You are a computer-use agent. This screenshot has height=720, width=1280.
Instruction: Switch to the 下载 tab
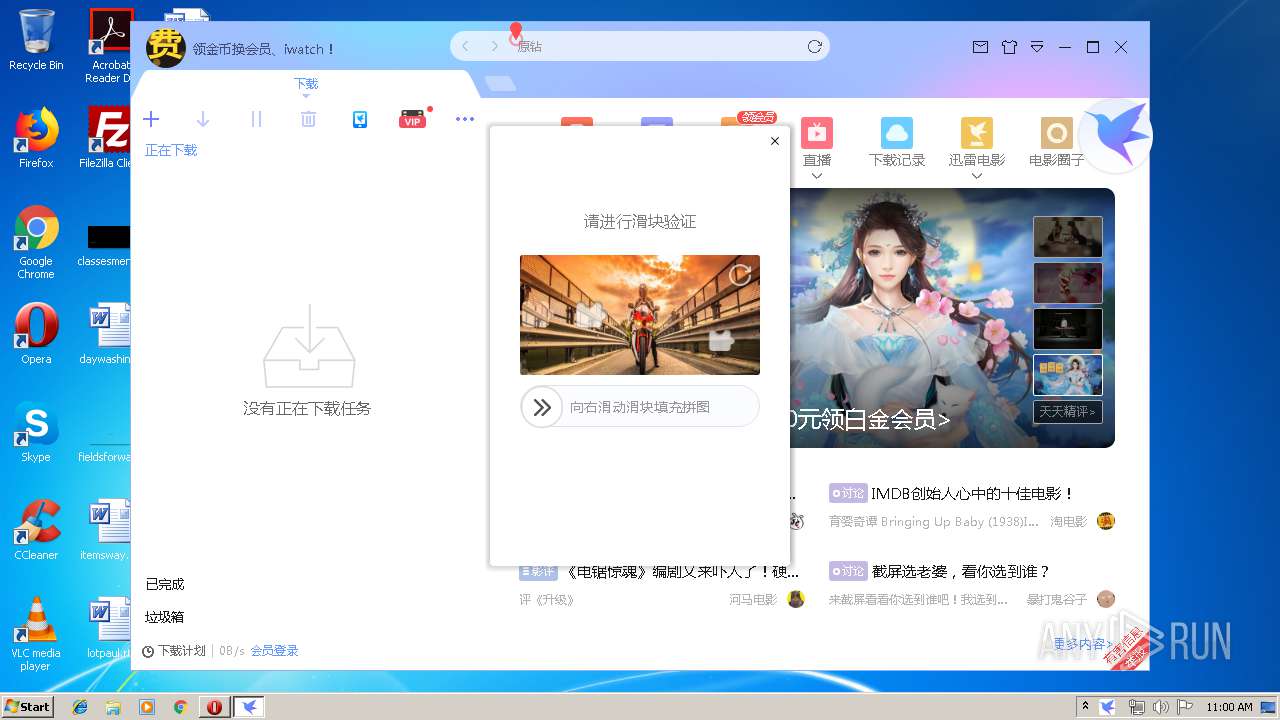pyautogui.click(x=306, y=84)
